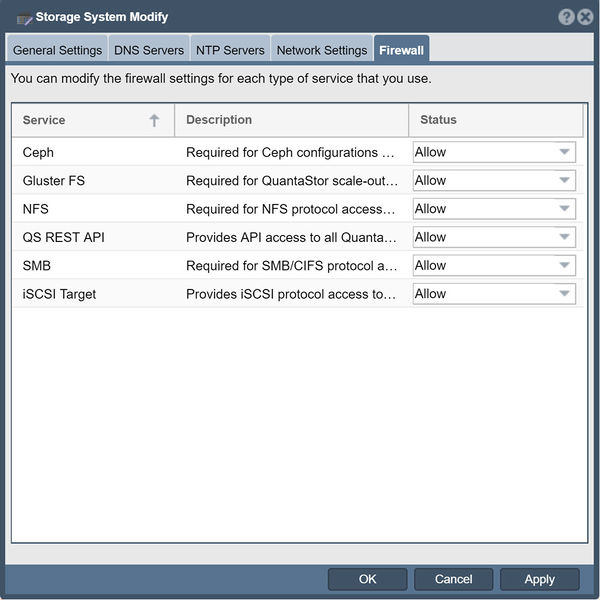The image size is (600, 600).
Task: Expand the QS REST API status dropdown
Action: click(x=494, y=237)
